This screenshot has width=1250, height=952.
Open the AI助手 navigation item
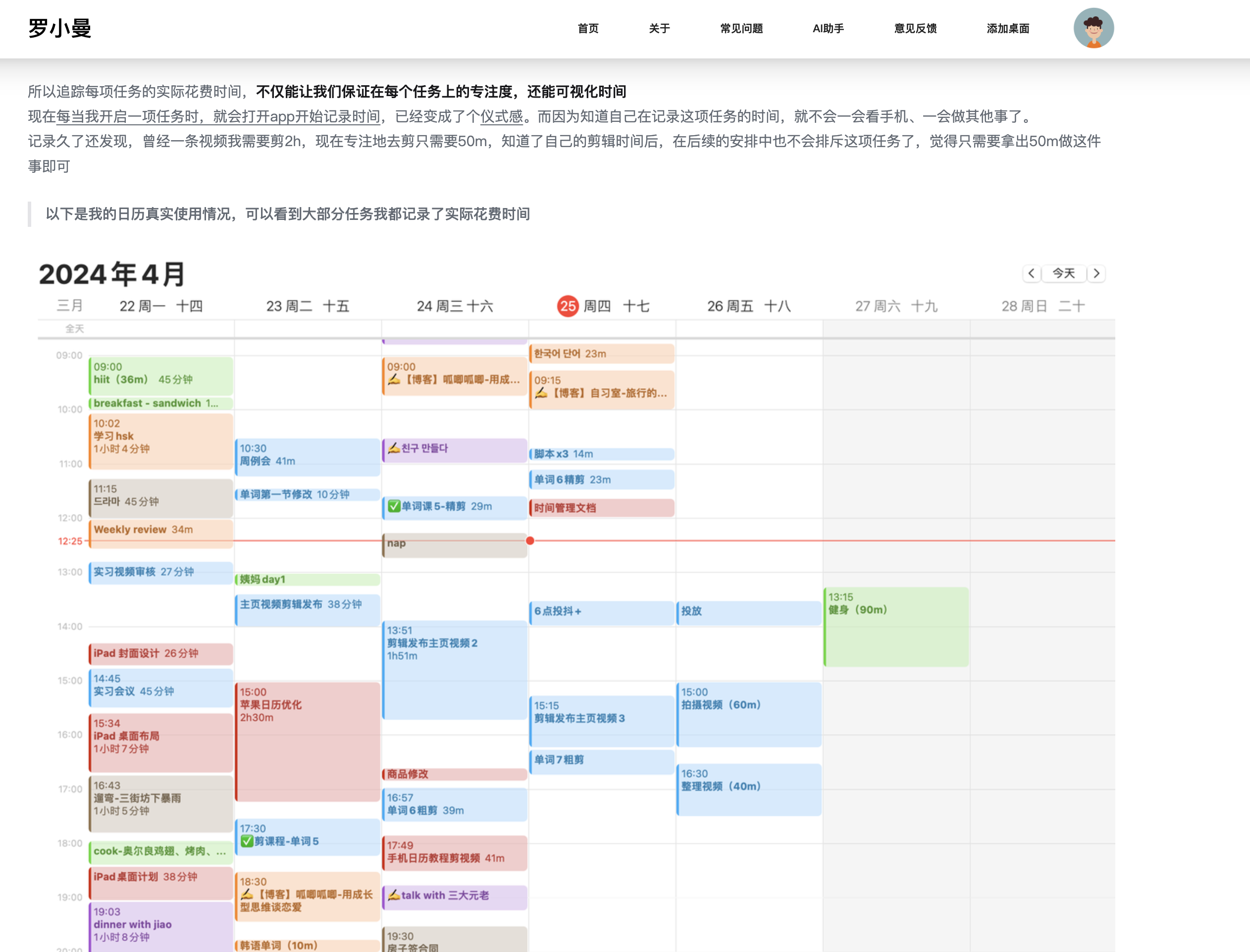coord(828,28)
